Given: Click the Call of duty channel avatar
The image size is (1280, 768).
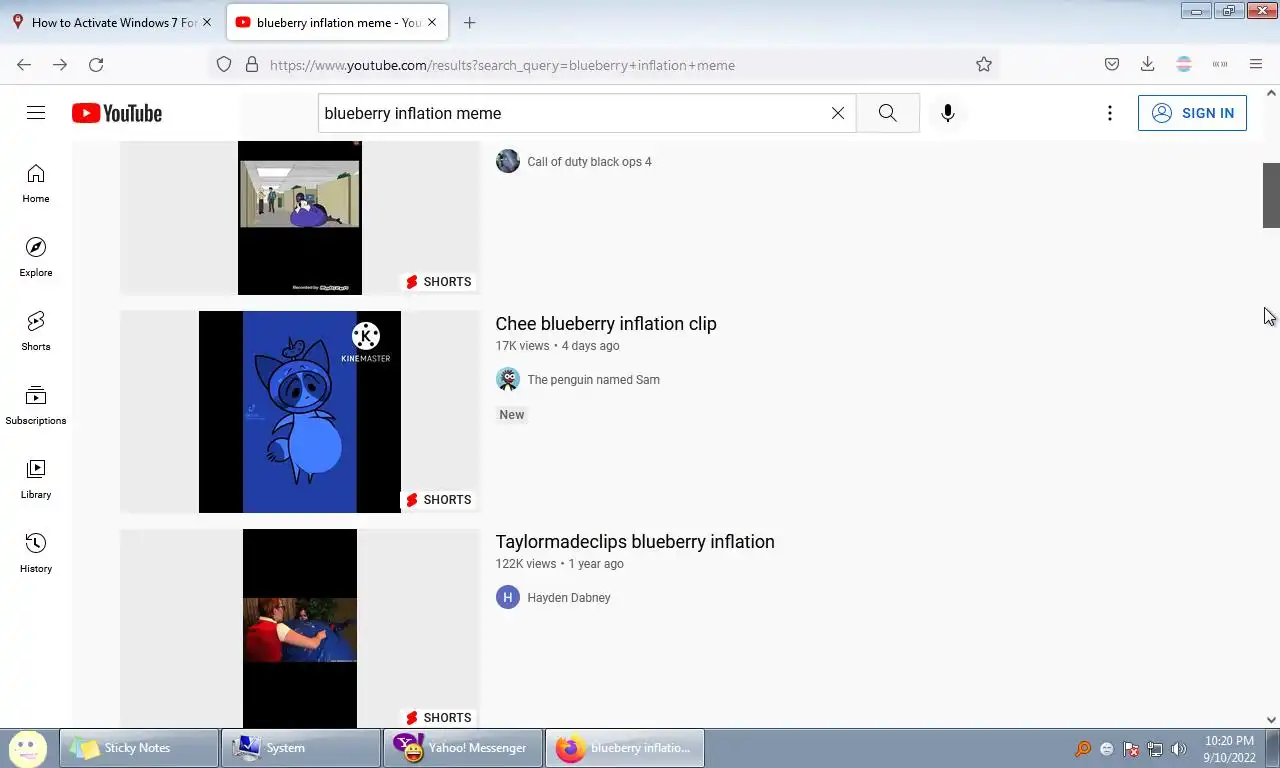Looking at the screenshot, I should click(x=508, y=161).
